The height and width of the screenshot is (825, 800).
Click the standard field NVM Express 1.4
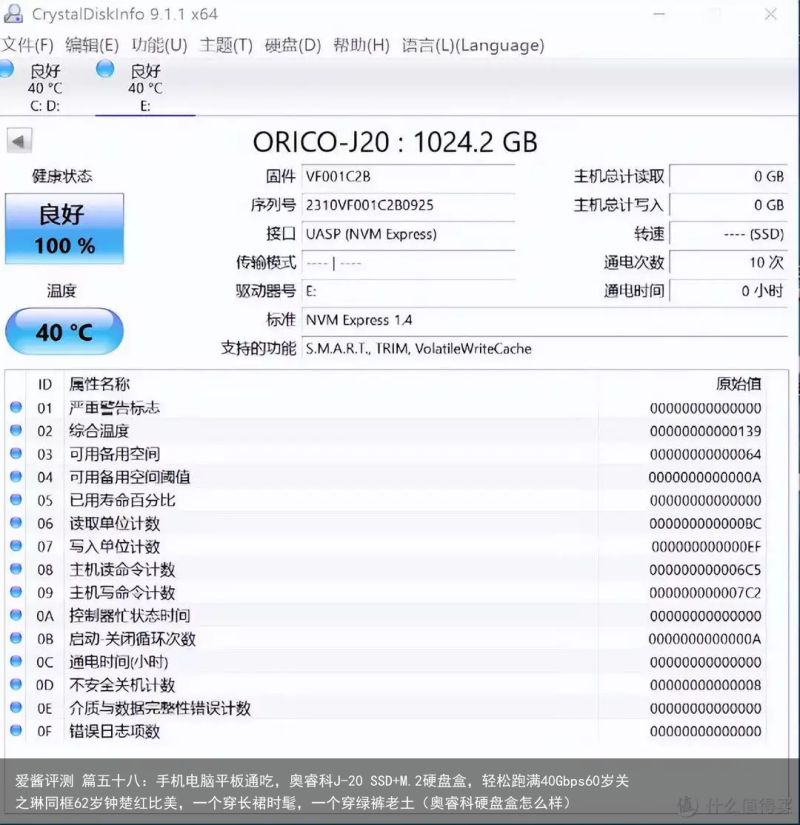[545, 320]
